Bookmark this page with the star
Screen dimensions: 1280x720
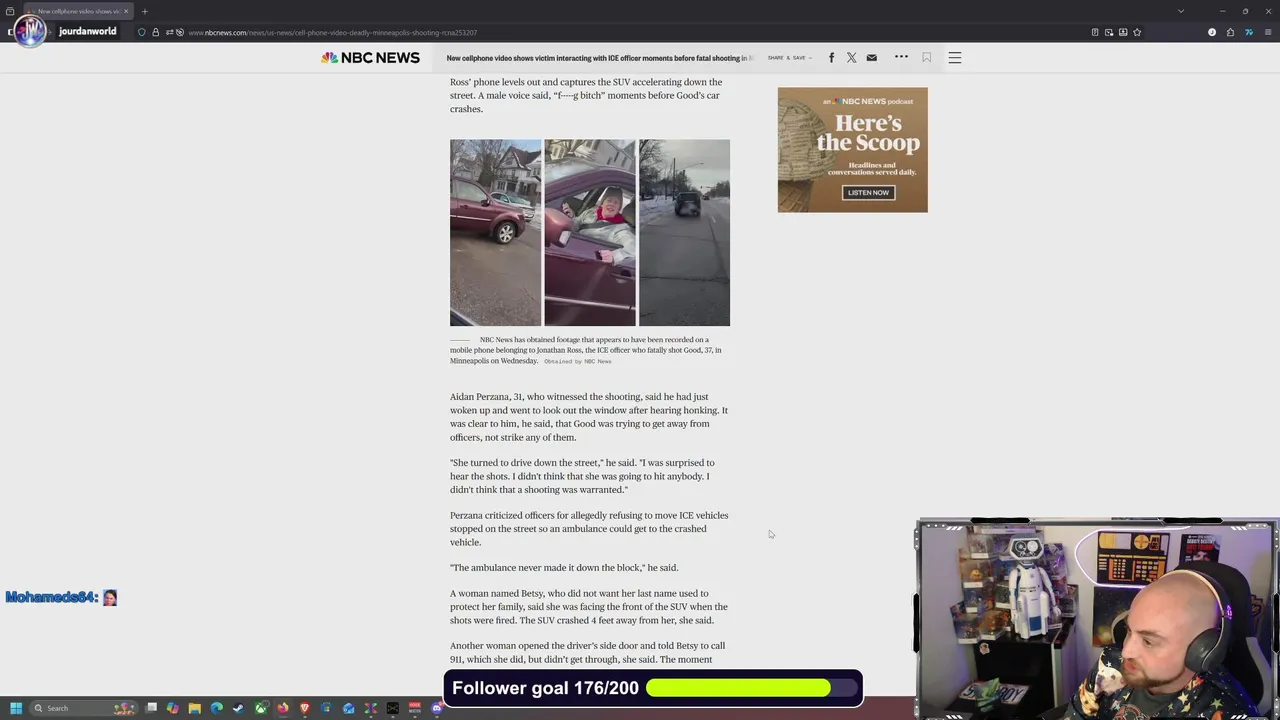[1137, 32]
